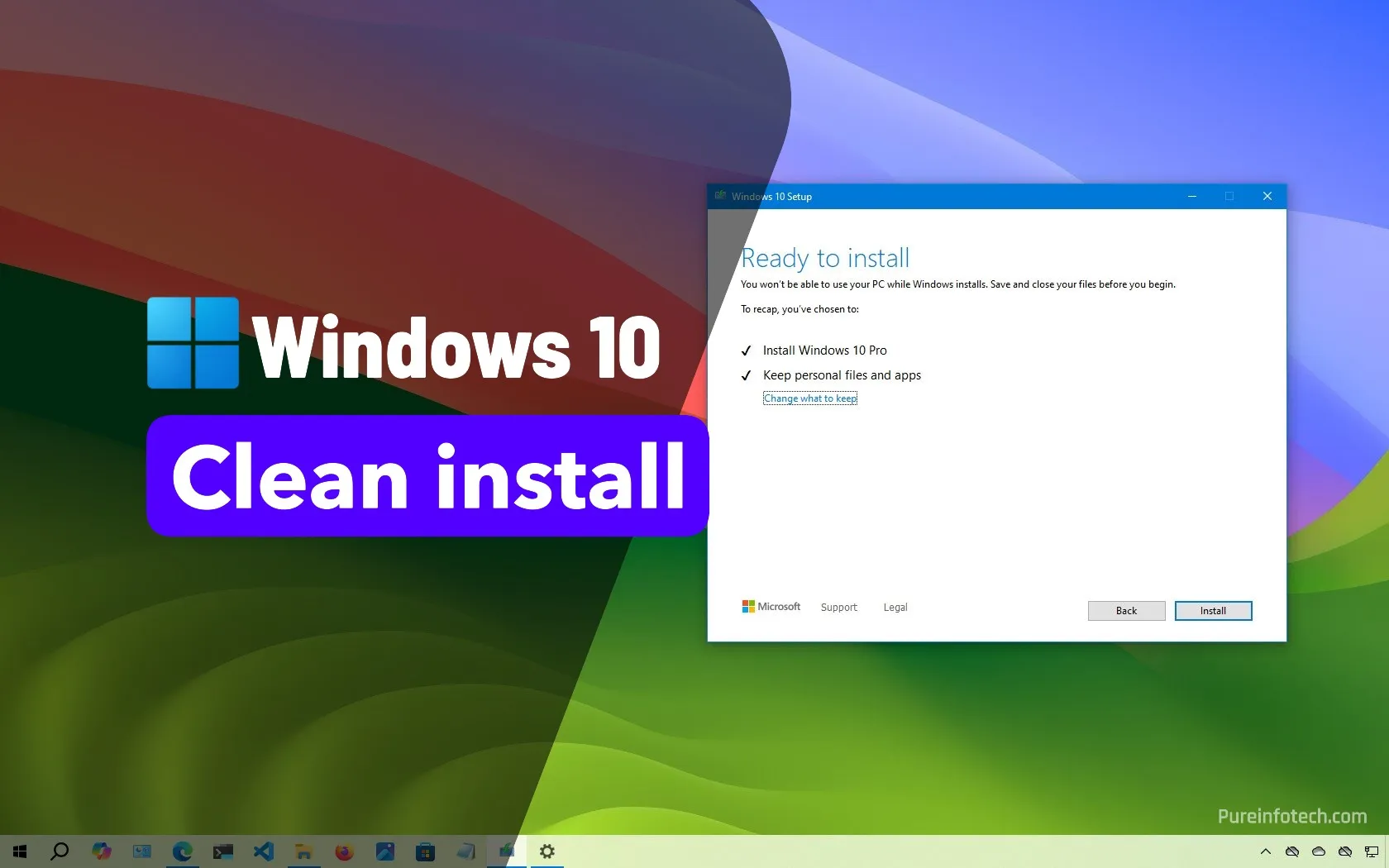The width and height of the screenshot is (1389, 868).
Task: Click the checkmark beside Keep personal files and apps
Action: coord(747,375)
